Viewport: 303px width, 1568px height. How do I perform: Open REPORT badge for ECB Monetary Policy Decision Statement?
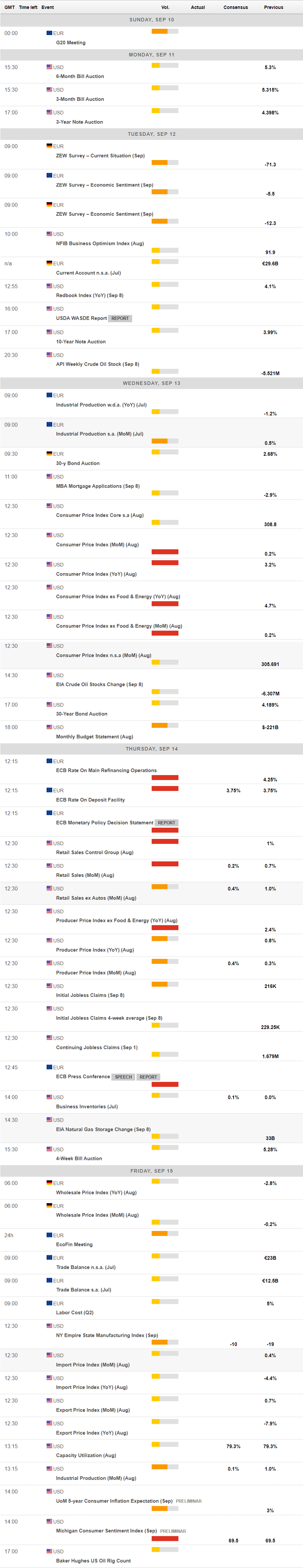click(x=166, y=823)
